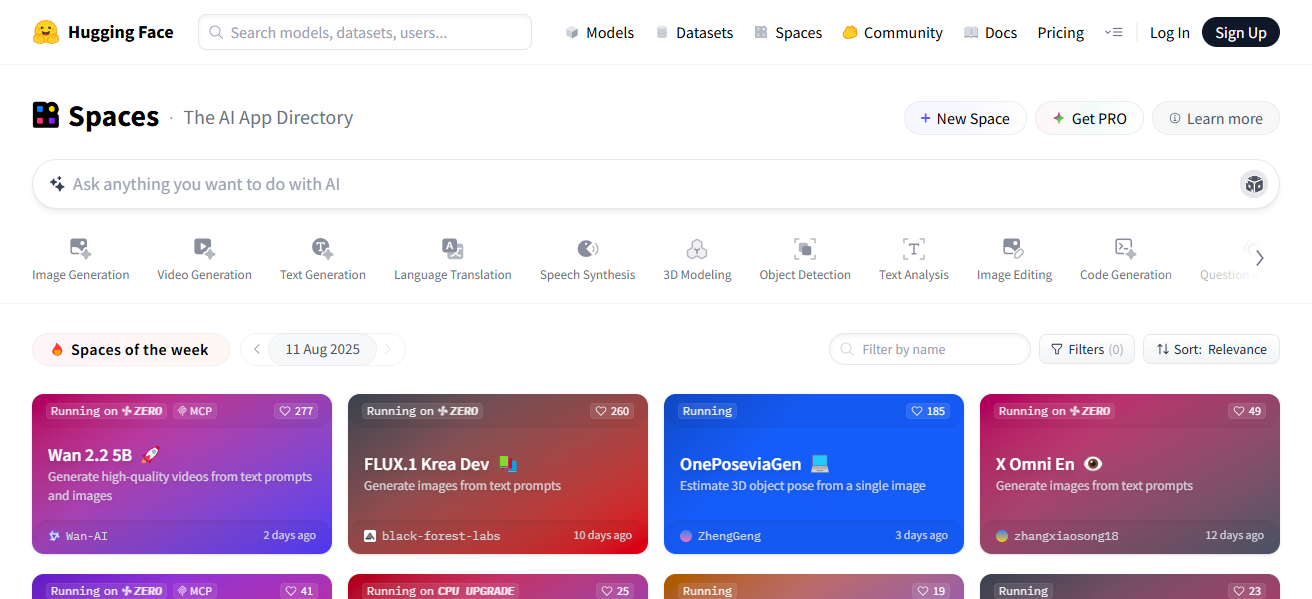The image size is (1312, 599).
Task: Click the Running on ZERO badge on FLUX.1
Action: click(422, 411)
